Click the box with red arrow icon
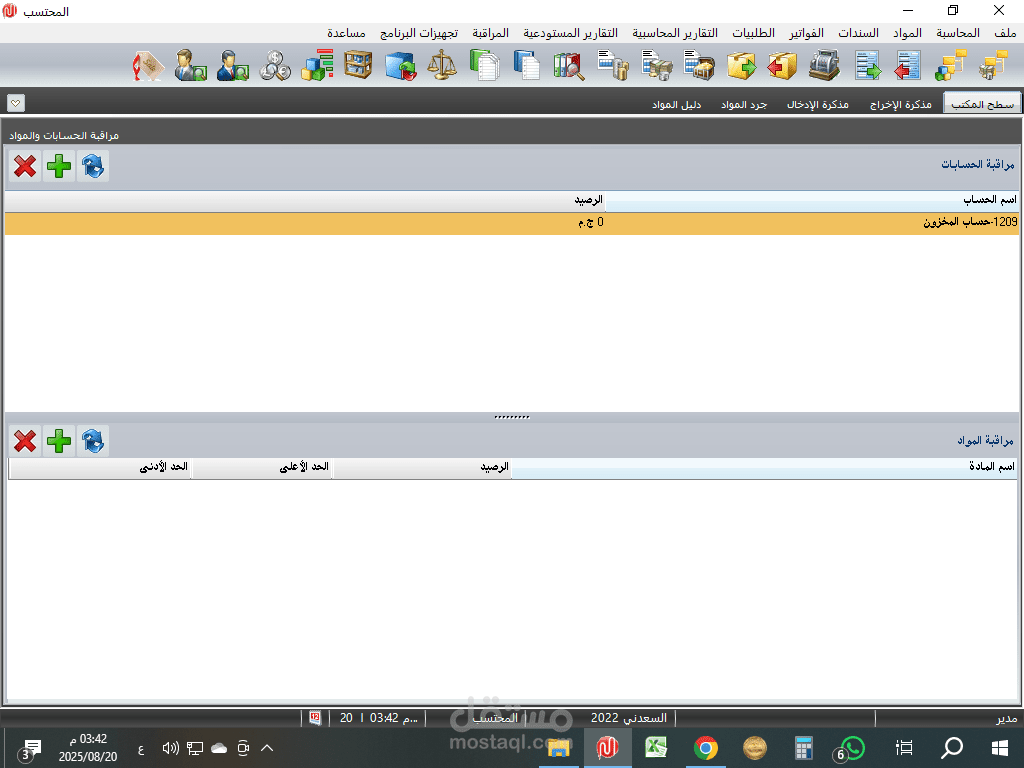The width and height of the screenshot is (1024, 768). pos(782,66)
